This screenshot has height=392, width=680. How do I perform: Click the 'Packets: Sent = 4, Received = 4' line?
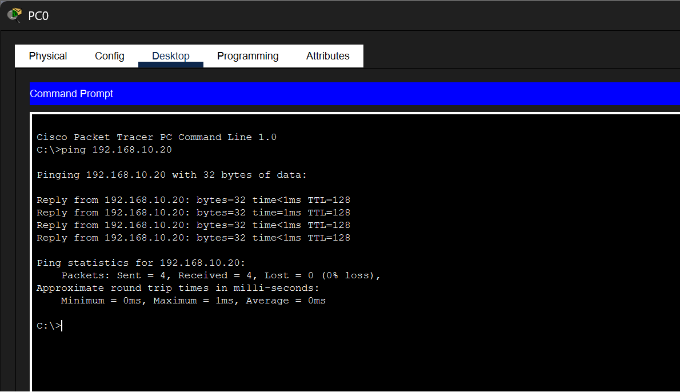click(221, 276)
